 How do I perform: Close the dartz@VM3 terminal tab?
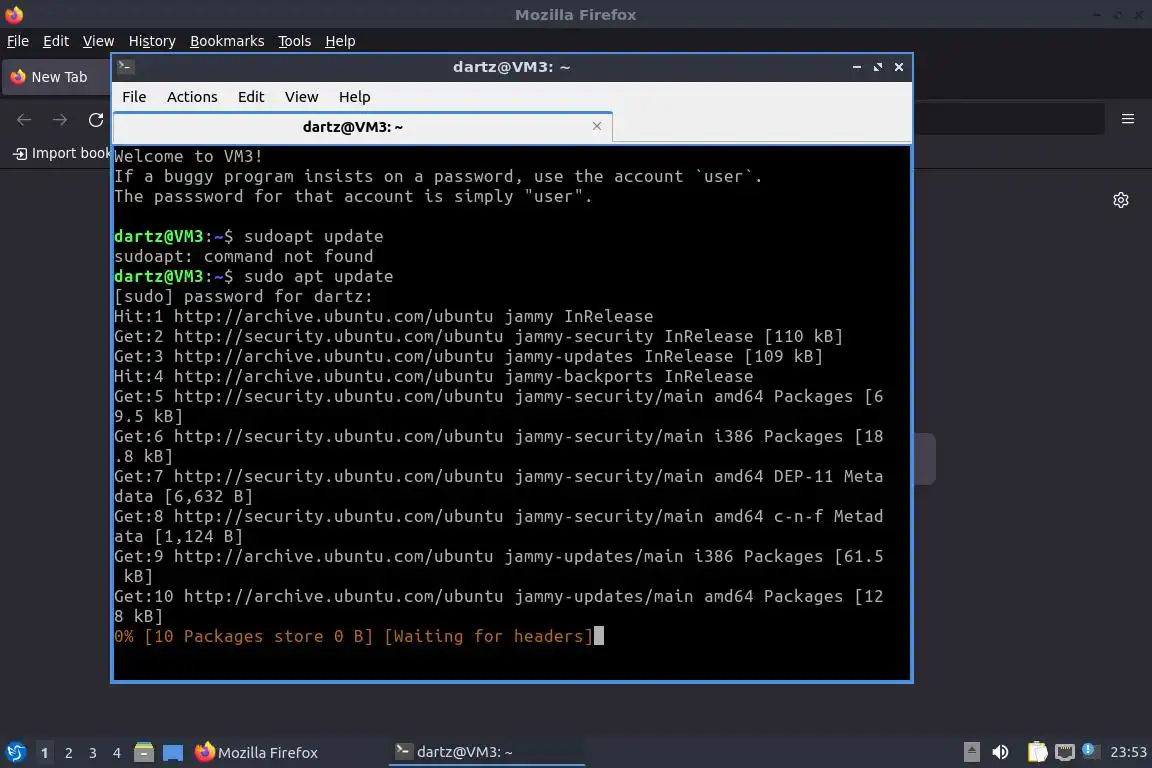[597, 126]
